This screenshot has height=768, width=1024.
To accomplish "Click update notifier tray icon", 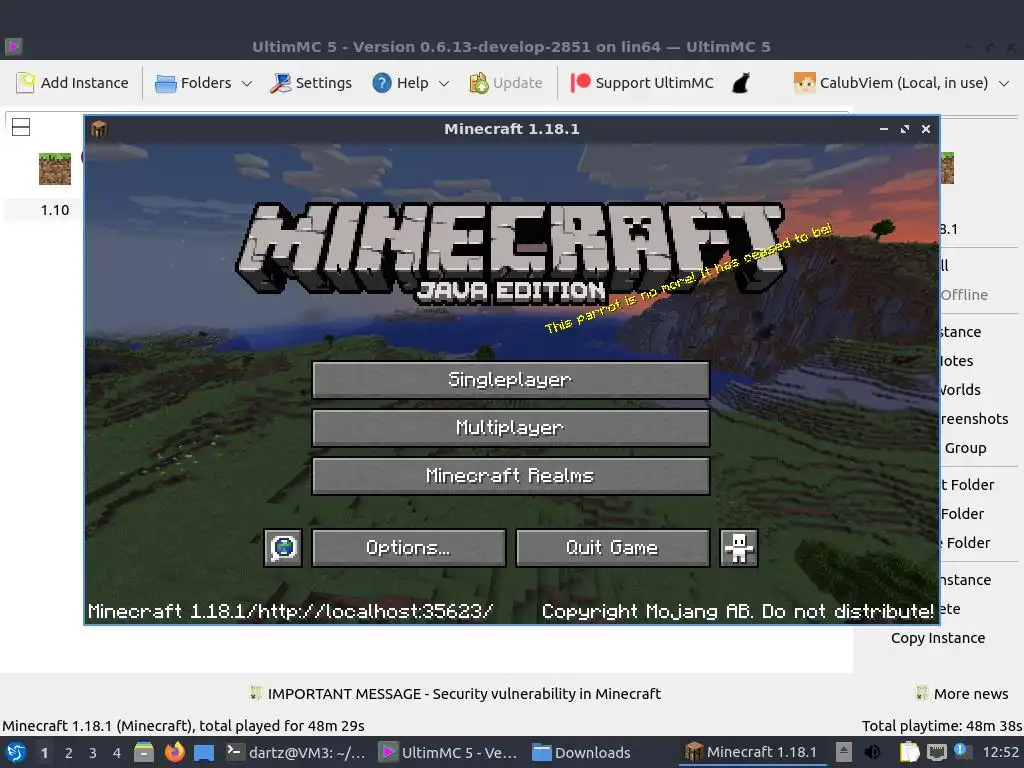I will point(961,751).
